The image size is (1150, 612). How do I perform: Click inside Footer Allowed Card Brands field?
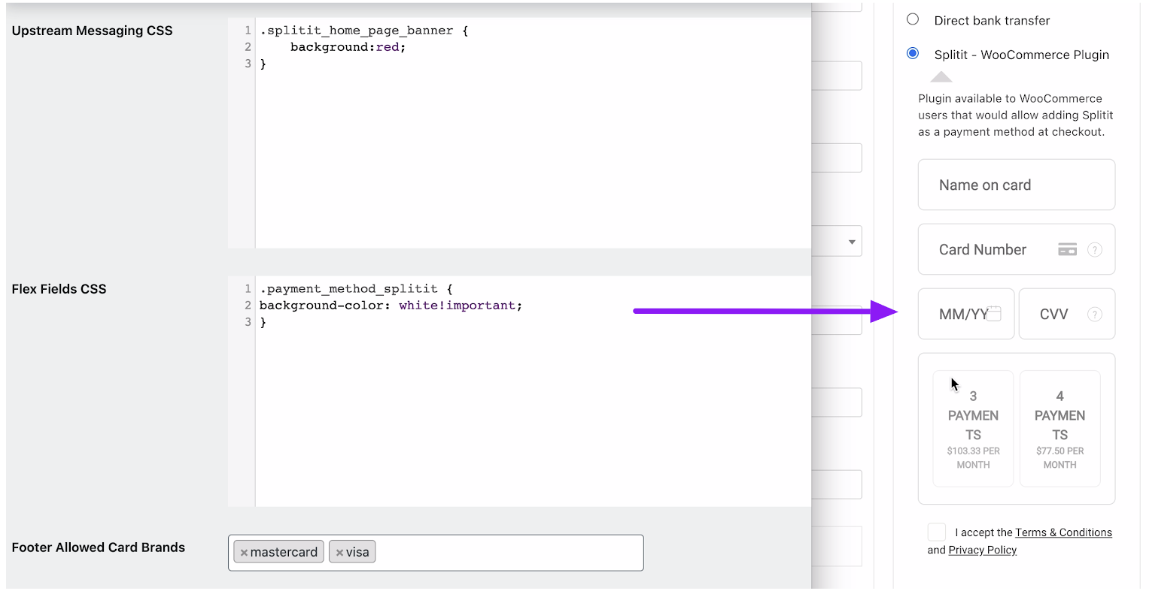coord(436,553)
